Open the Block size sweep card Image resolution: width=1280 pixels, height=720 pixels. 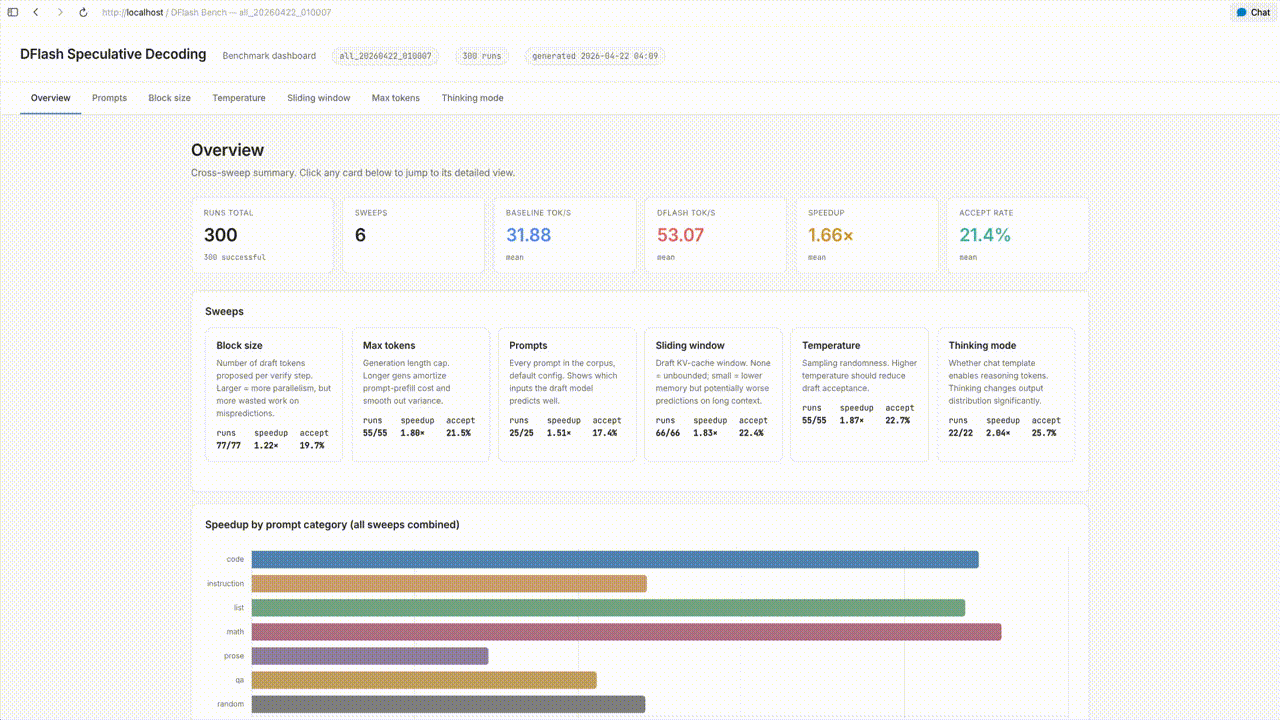tap(273, 394)
